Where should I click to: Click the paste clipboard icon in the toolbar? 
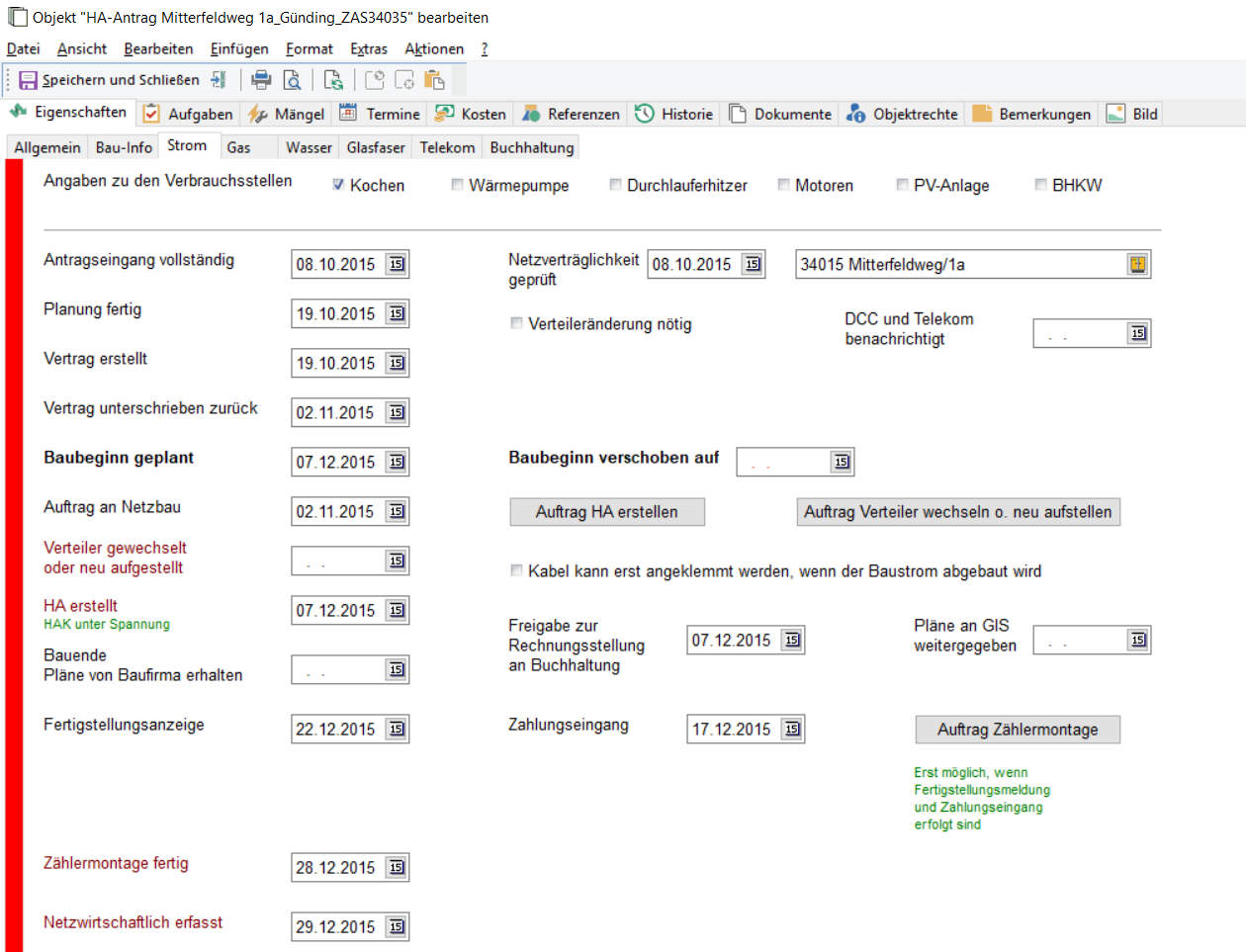(434, 80)
